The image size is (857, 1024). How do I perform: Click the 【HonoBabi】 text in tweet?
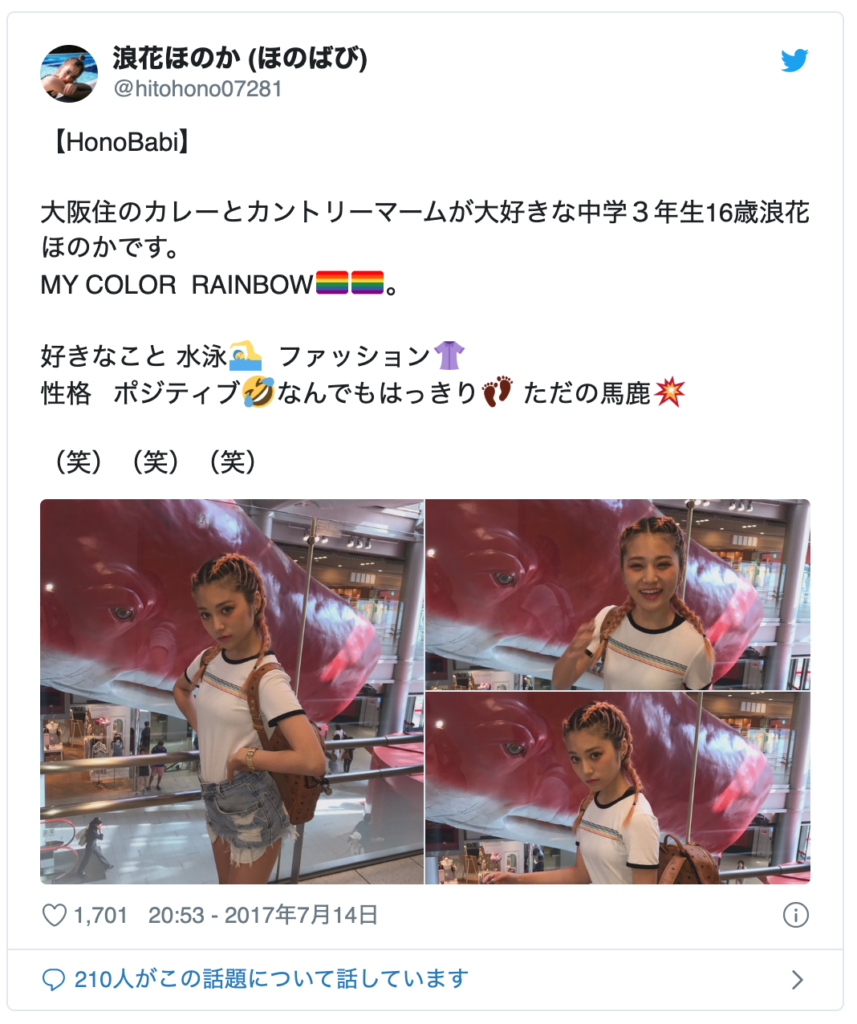coord(121,141)
